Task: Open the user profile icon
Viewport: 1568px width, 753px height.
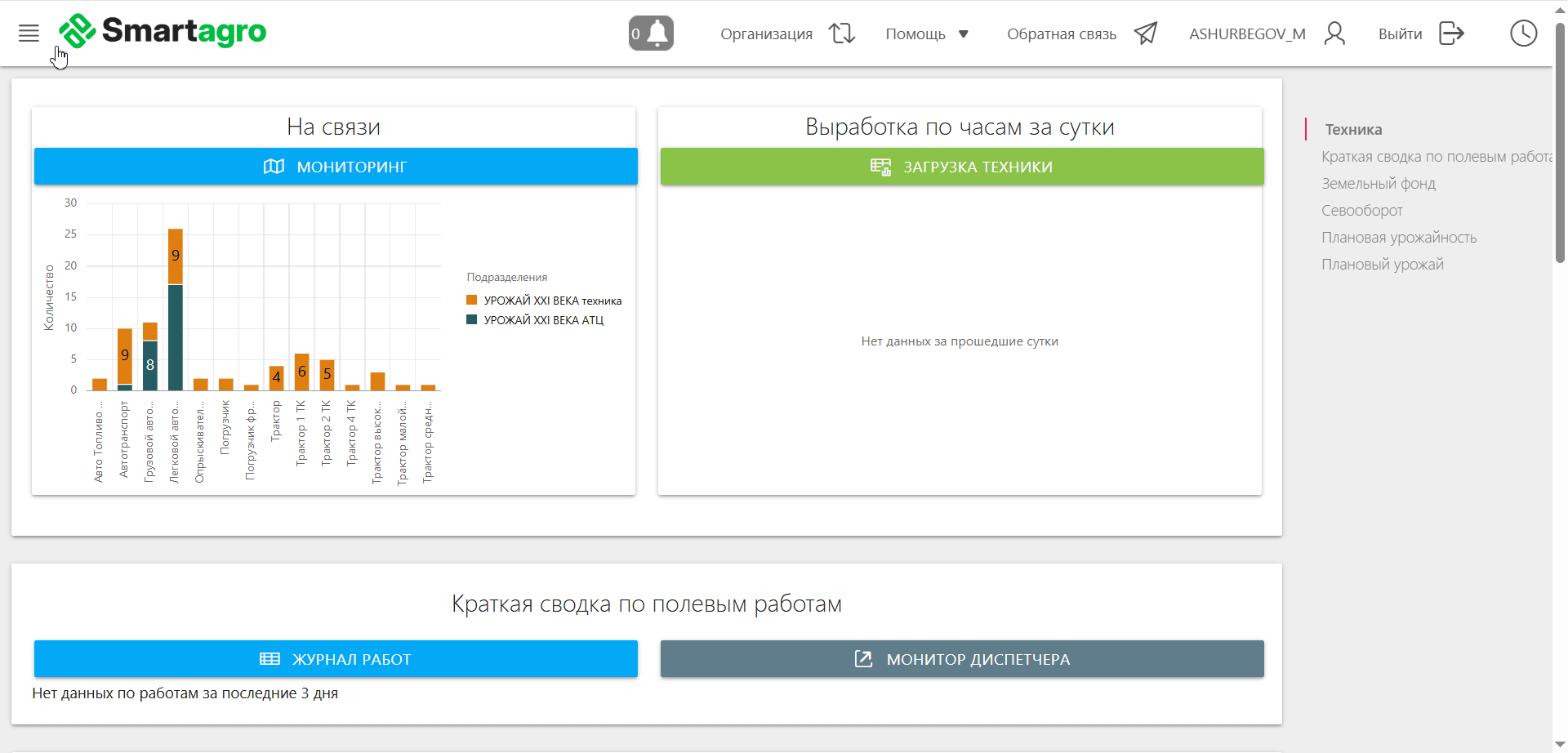Action: 1334,33
